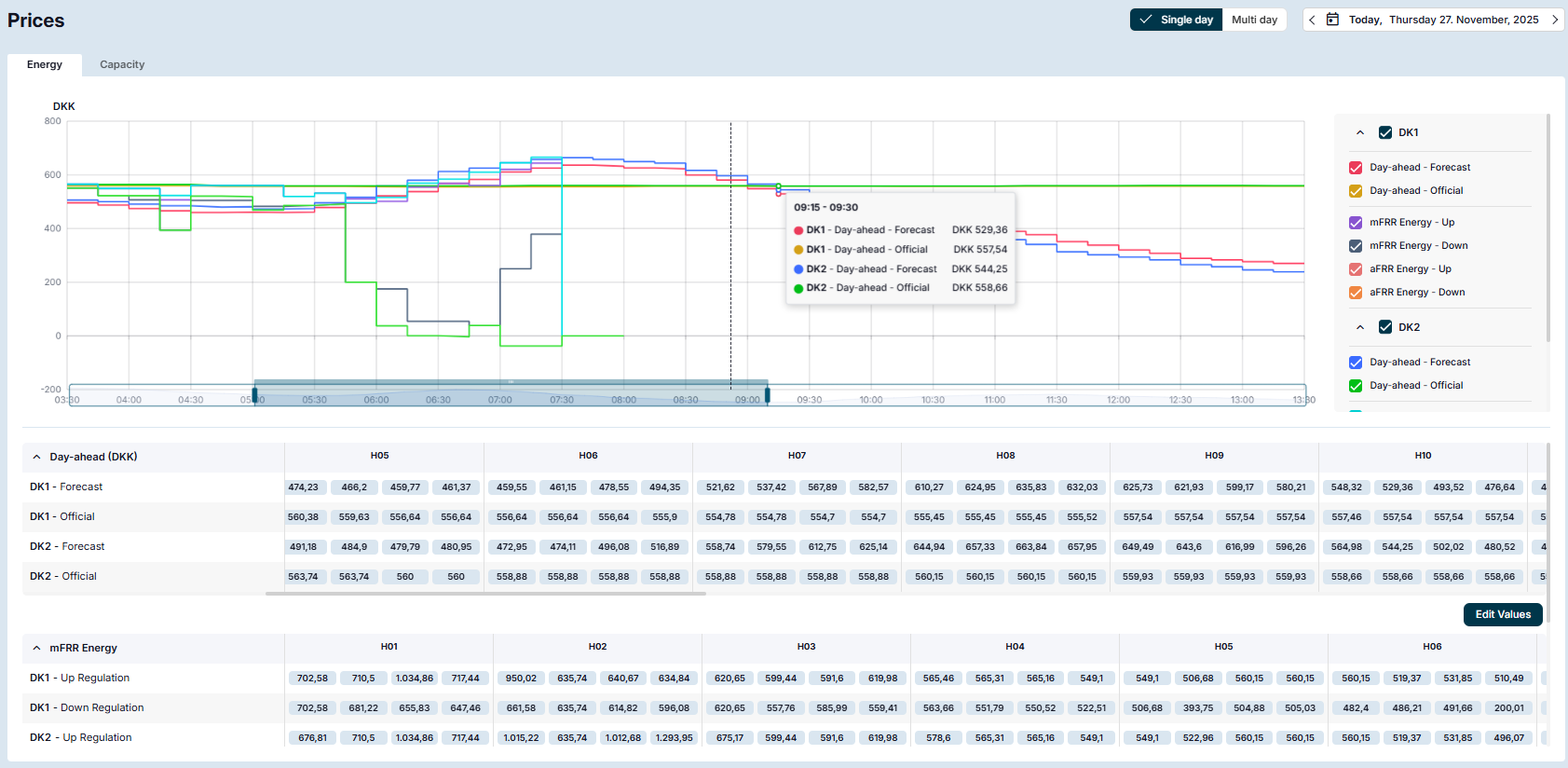Switch to the Capacity tab
Image resolution: width=1568 pixels, height=768 pixels.
122,64
